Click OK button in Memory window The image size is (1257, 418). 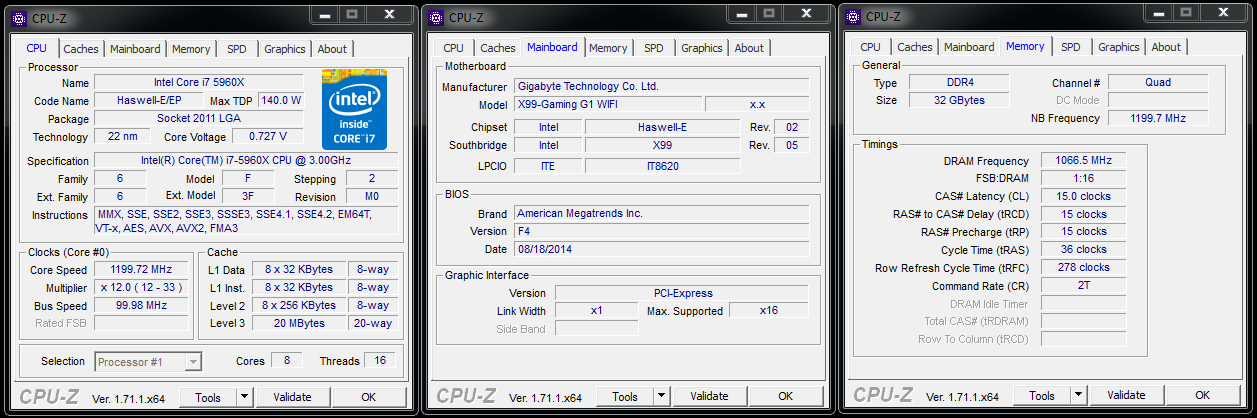pyautogui.click(x=1203, y=395)
